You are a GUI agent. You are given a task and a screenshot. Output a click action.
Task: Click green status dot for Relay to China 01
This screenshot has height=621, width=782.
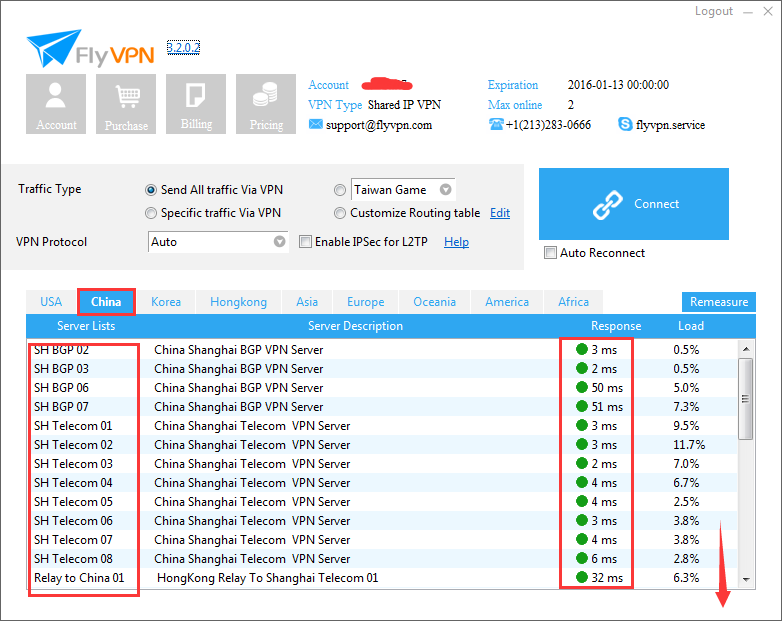click(582, 577)
